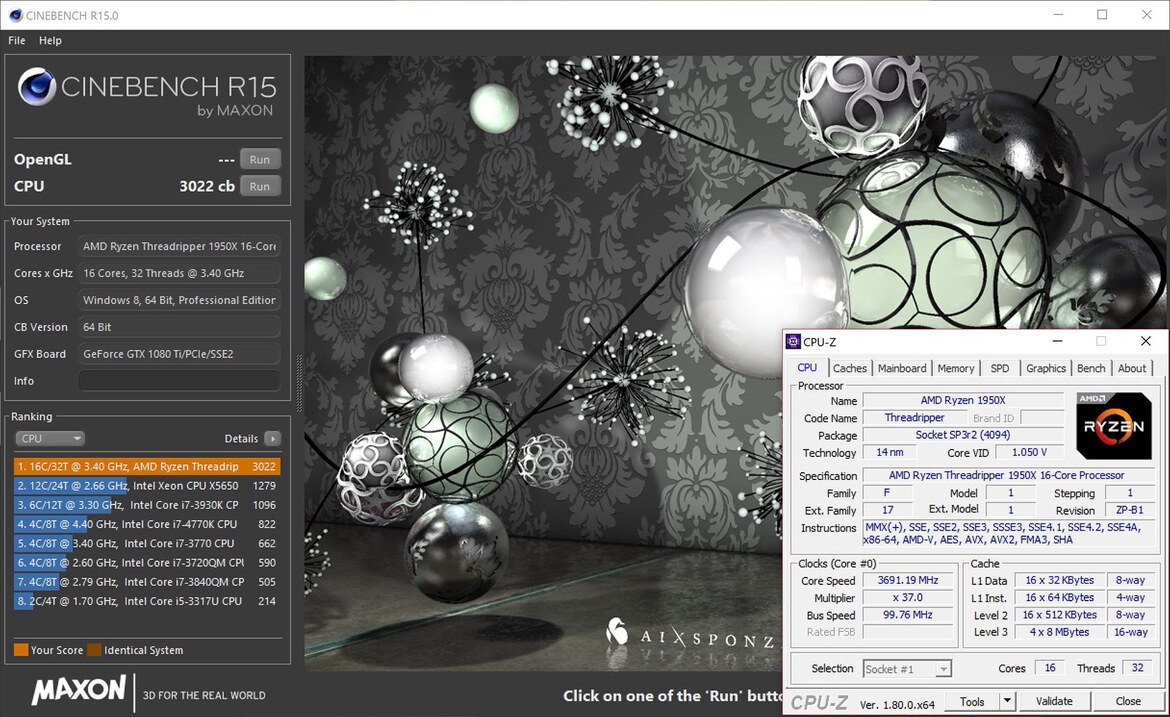Viewport: 1170px width, 717px height.
Task: Click the Technology 14 nm value
Action: coord(890,452)
